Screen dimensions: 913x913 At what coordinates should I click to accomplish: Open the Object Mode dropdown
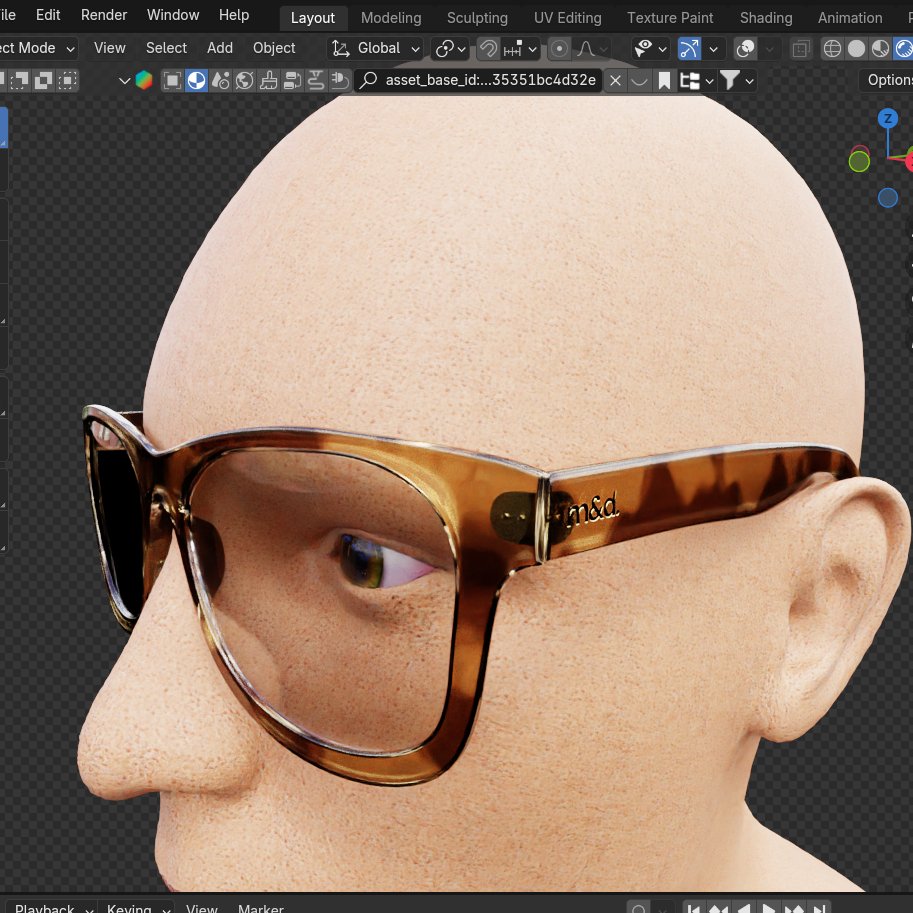37,48
